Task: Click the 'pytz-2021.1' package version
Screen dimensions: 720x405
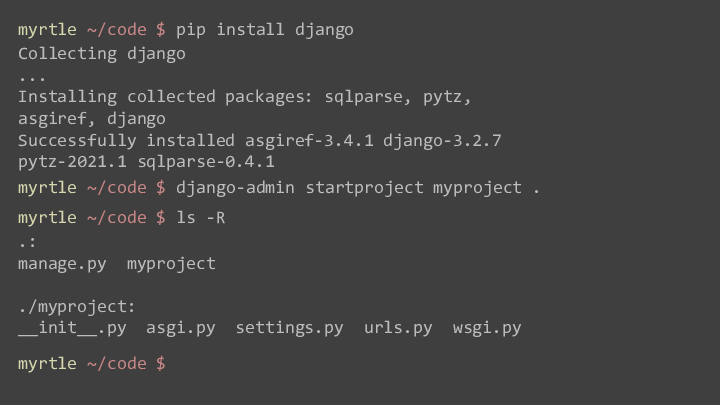Action: click(x=73, y=162)
